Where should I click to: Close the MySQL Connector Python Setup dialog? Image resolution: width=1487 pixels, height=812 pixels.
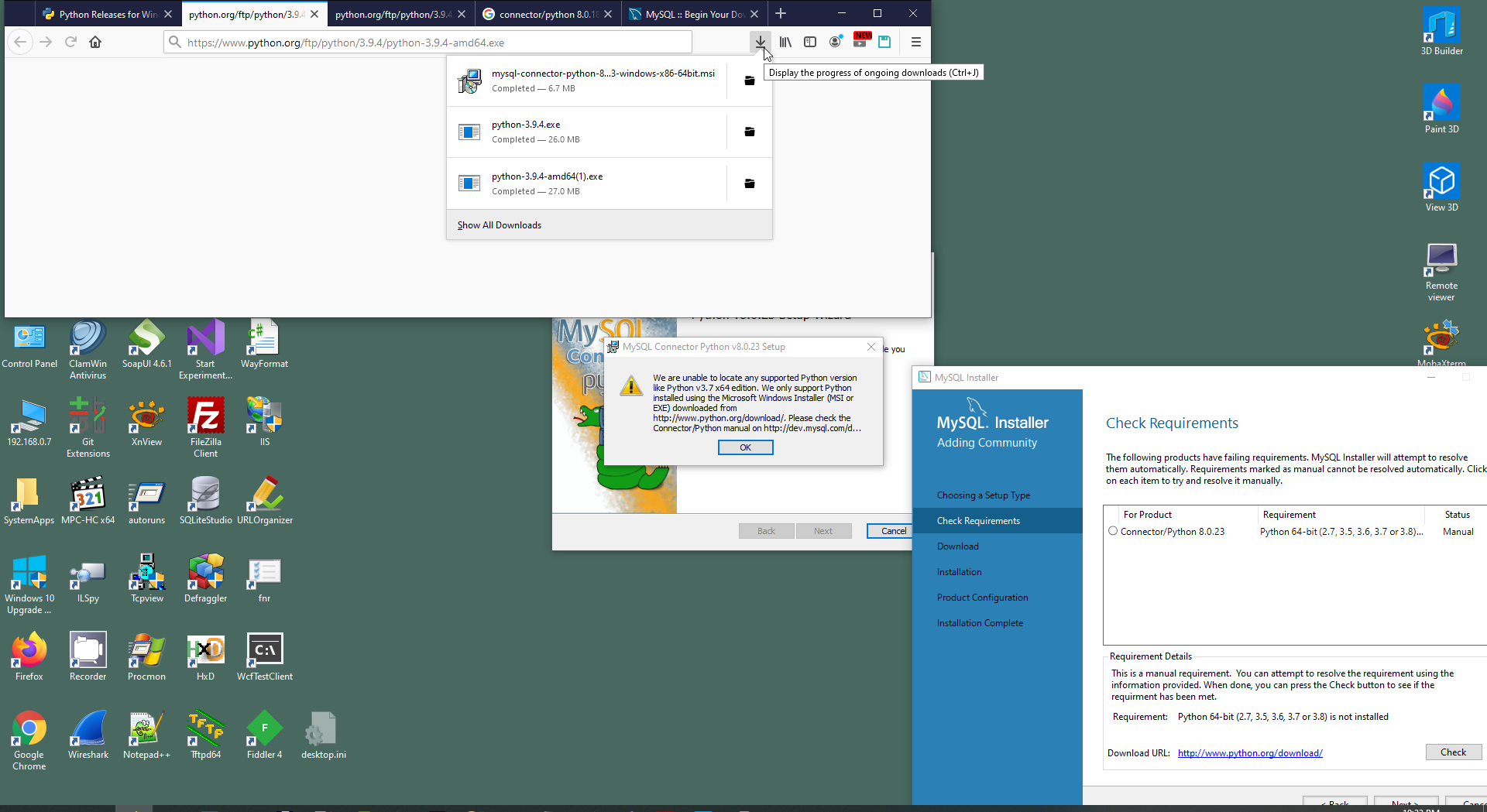871,347
